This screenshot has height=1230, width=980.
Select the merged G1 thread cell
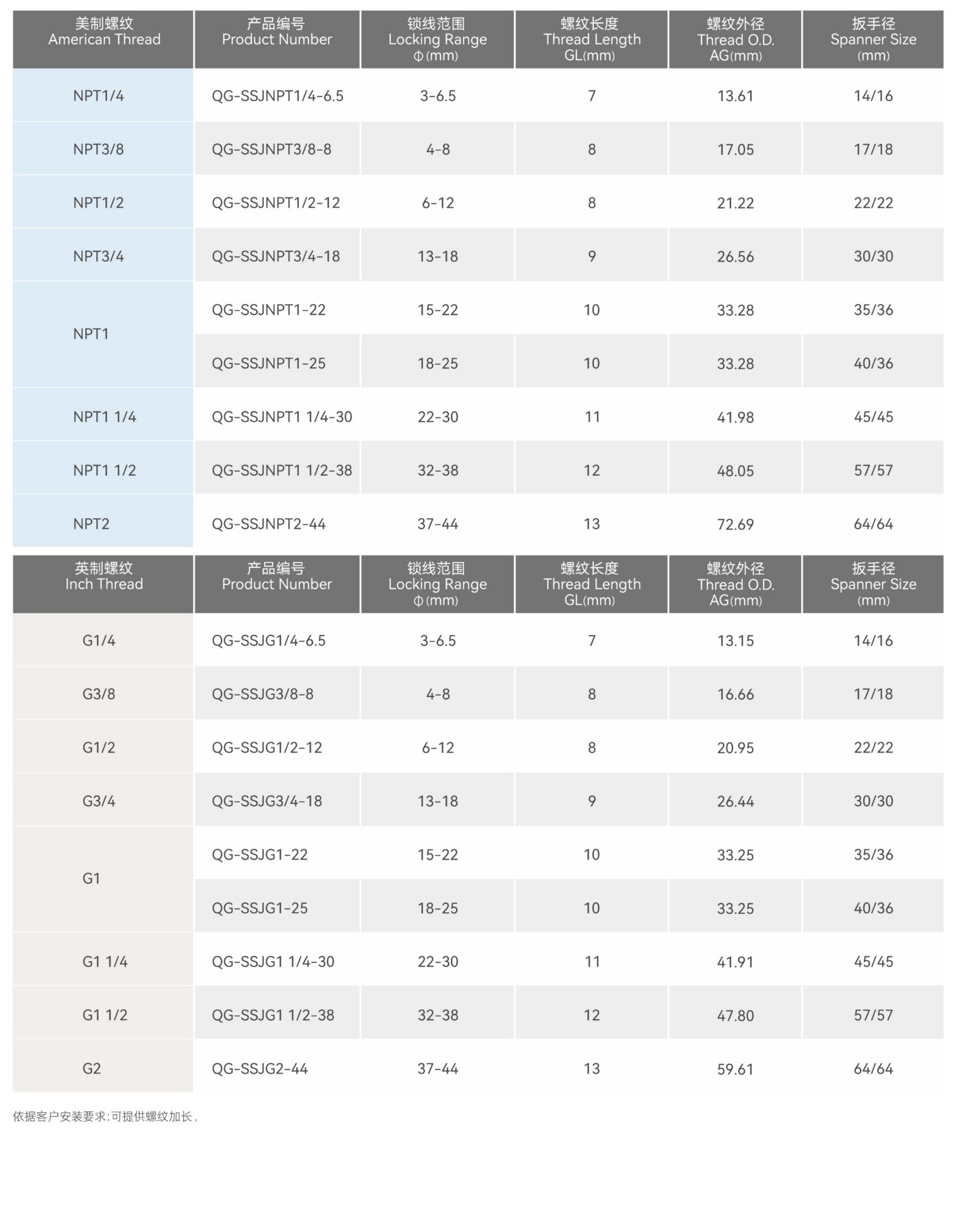tap(91, 878)
